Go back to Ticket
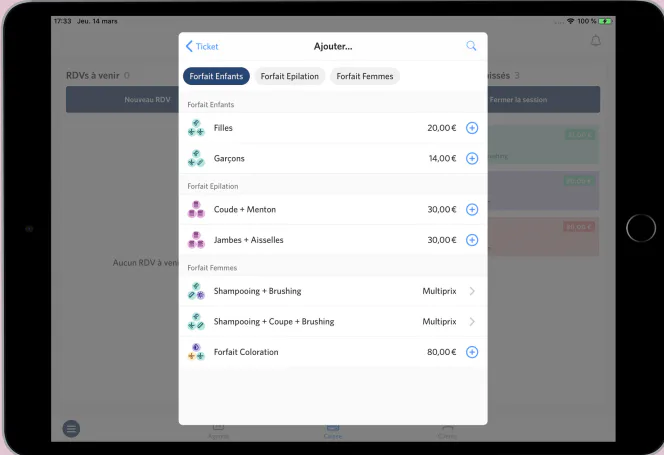Image resolution: width=664 pixels, height=455 pixels. coord(202,46)
